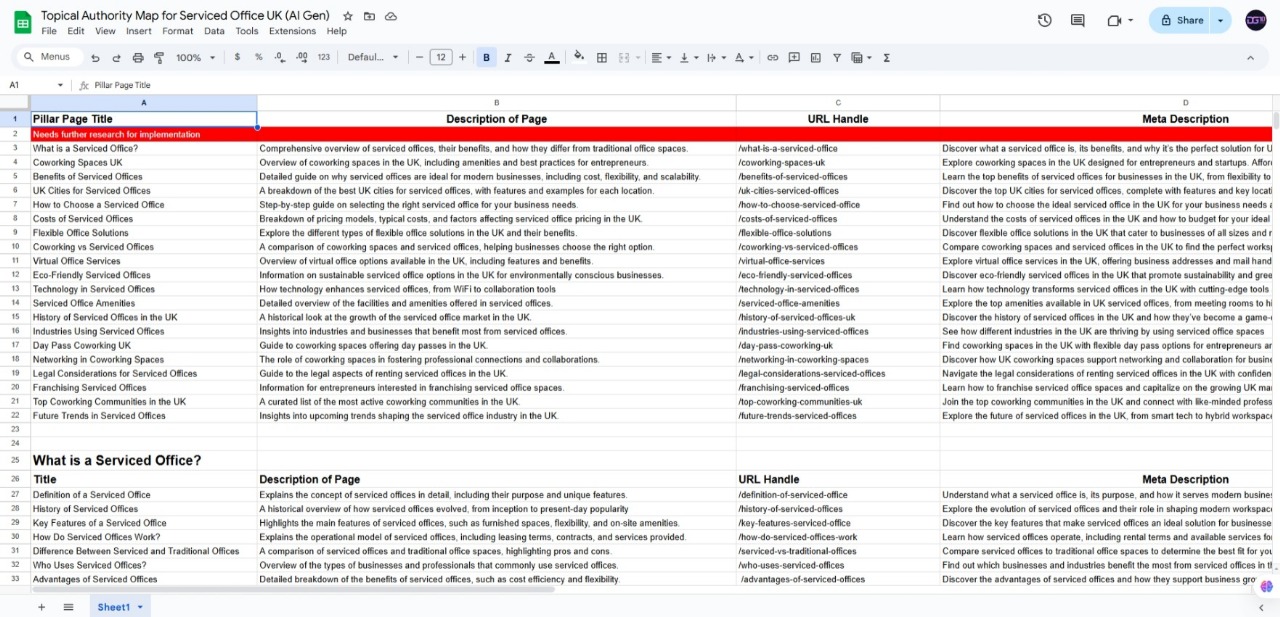Open text wrapping dropdown
The image size is (1280, 617).
pos(717,57)
